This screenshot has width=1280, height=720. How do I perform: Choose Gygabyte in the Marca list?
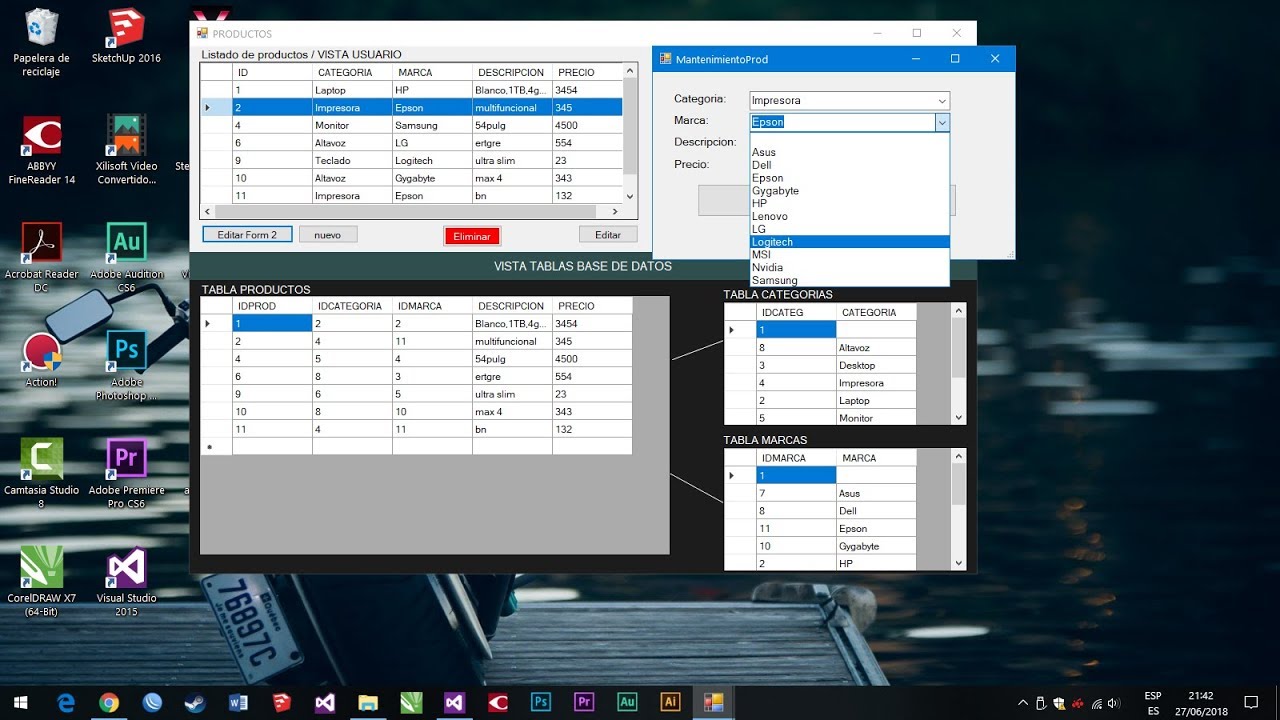849,191
